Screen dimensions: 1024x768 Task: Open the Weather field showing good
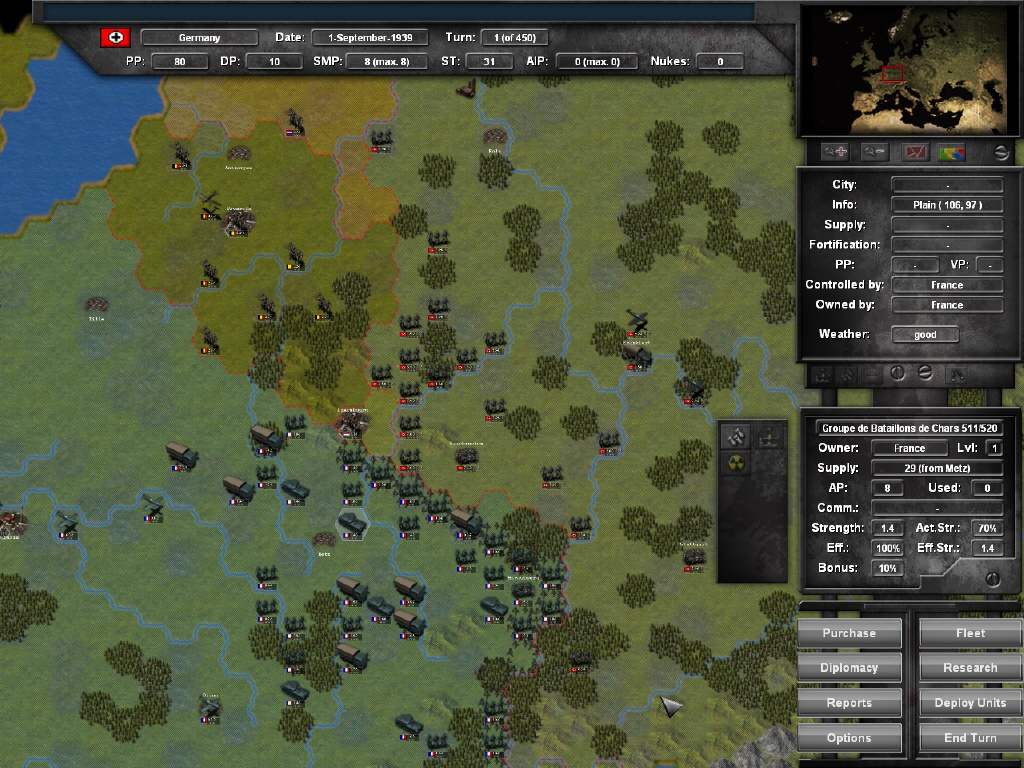tap(925, 333)
